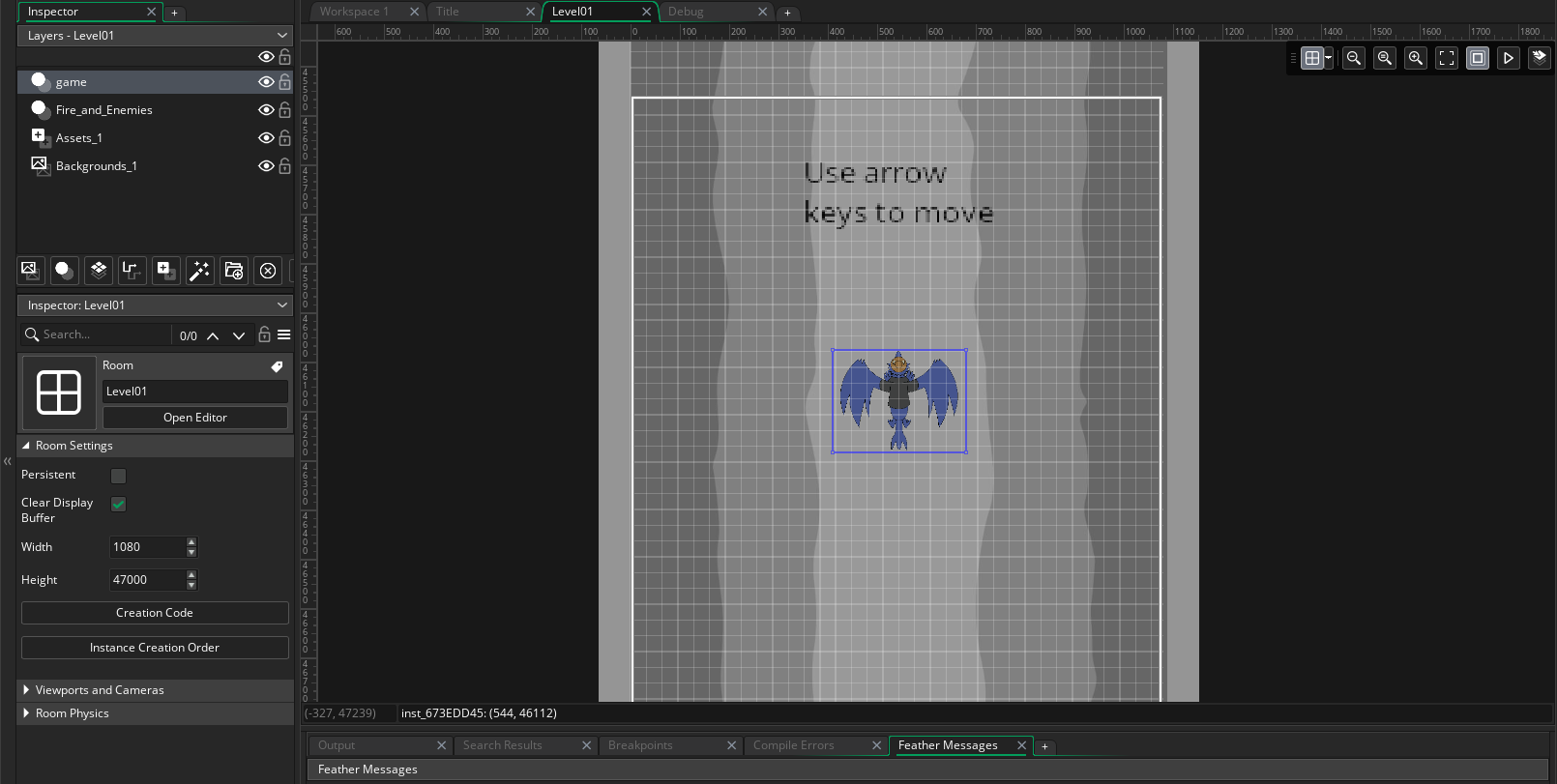Hide the Fire_and_Enemies layer
1557x784 pixels.
pyautogui.click(x=266, y=110)
